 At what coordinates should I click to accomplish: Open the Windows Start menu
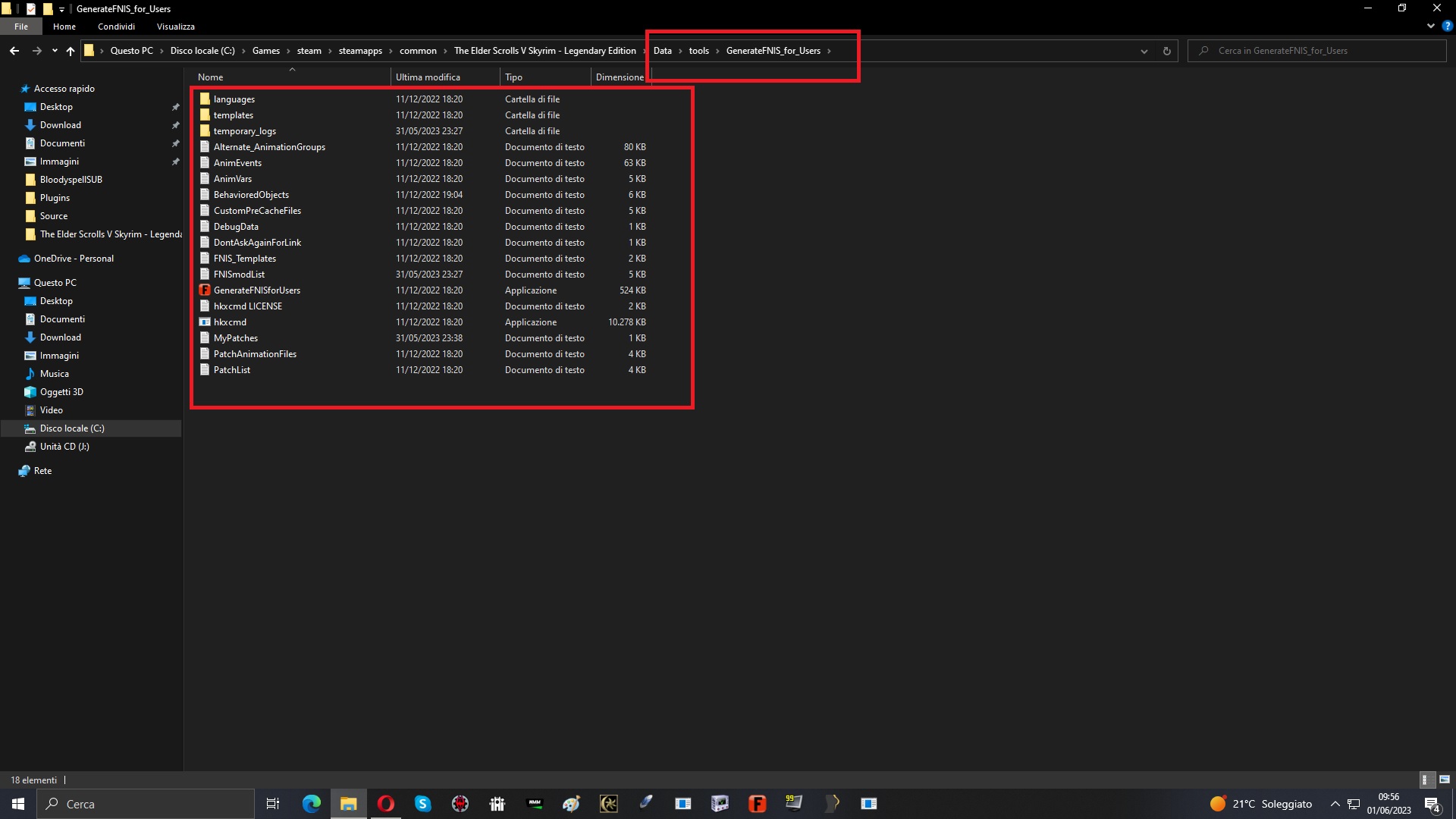(18, 804)
